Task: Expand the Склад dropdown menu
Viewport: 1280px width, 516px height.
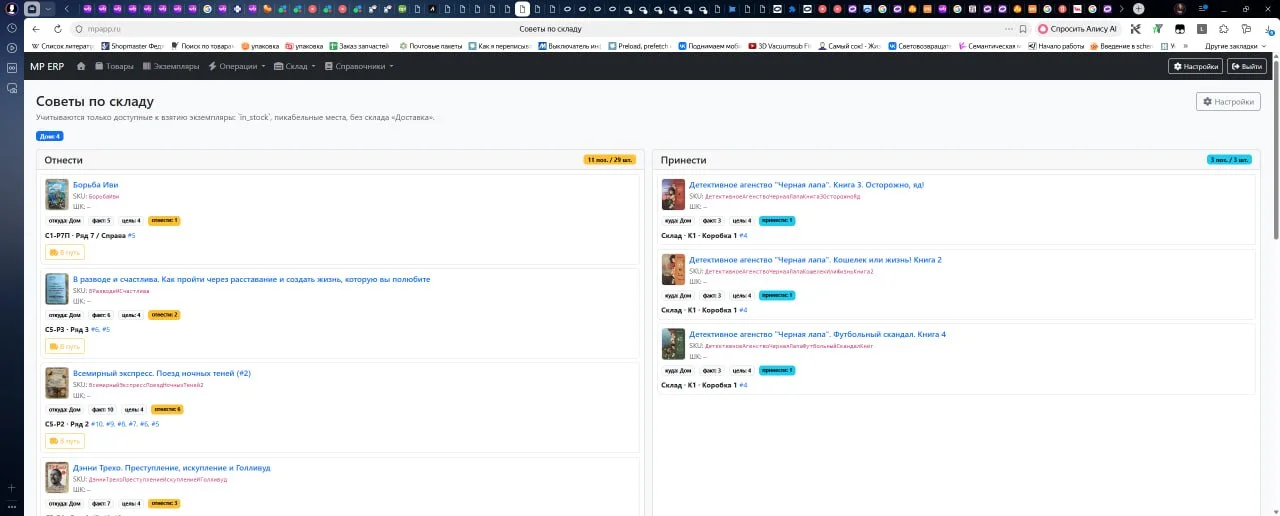Action: 300,66
